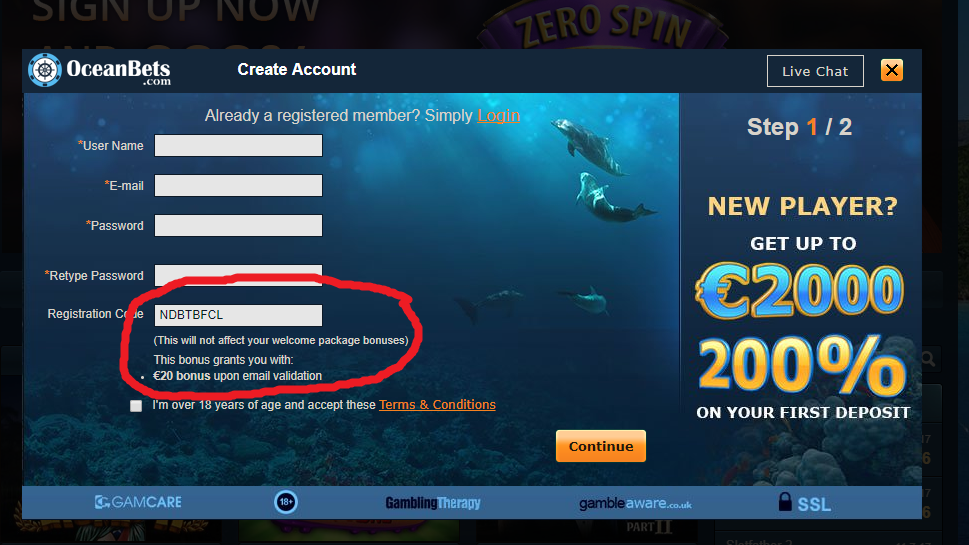Select the Registration Code field with NDBTBFCL
Image resolution: width=969 pixels, height=545 pixels.
[x=238, y=315]
